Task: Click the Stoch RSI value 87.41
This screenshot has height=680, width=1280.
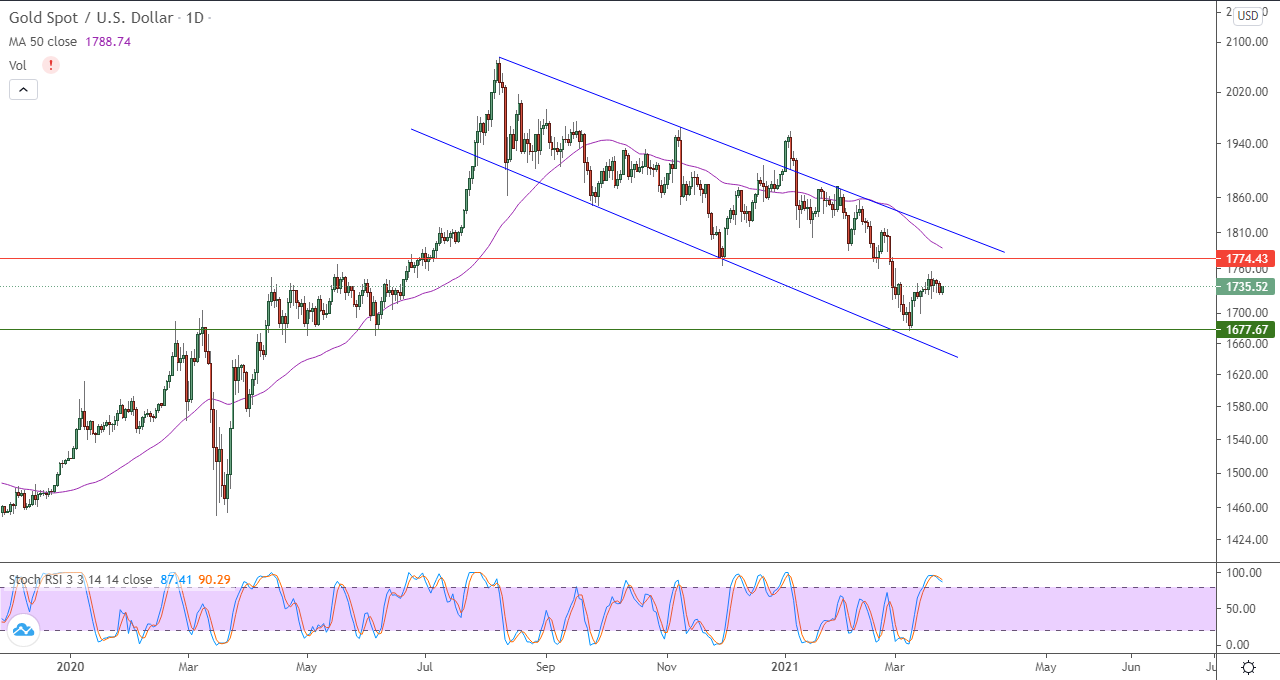Action: (x=175, y=579)
